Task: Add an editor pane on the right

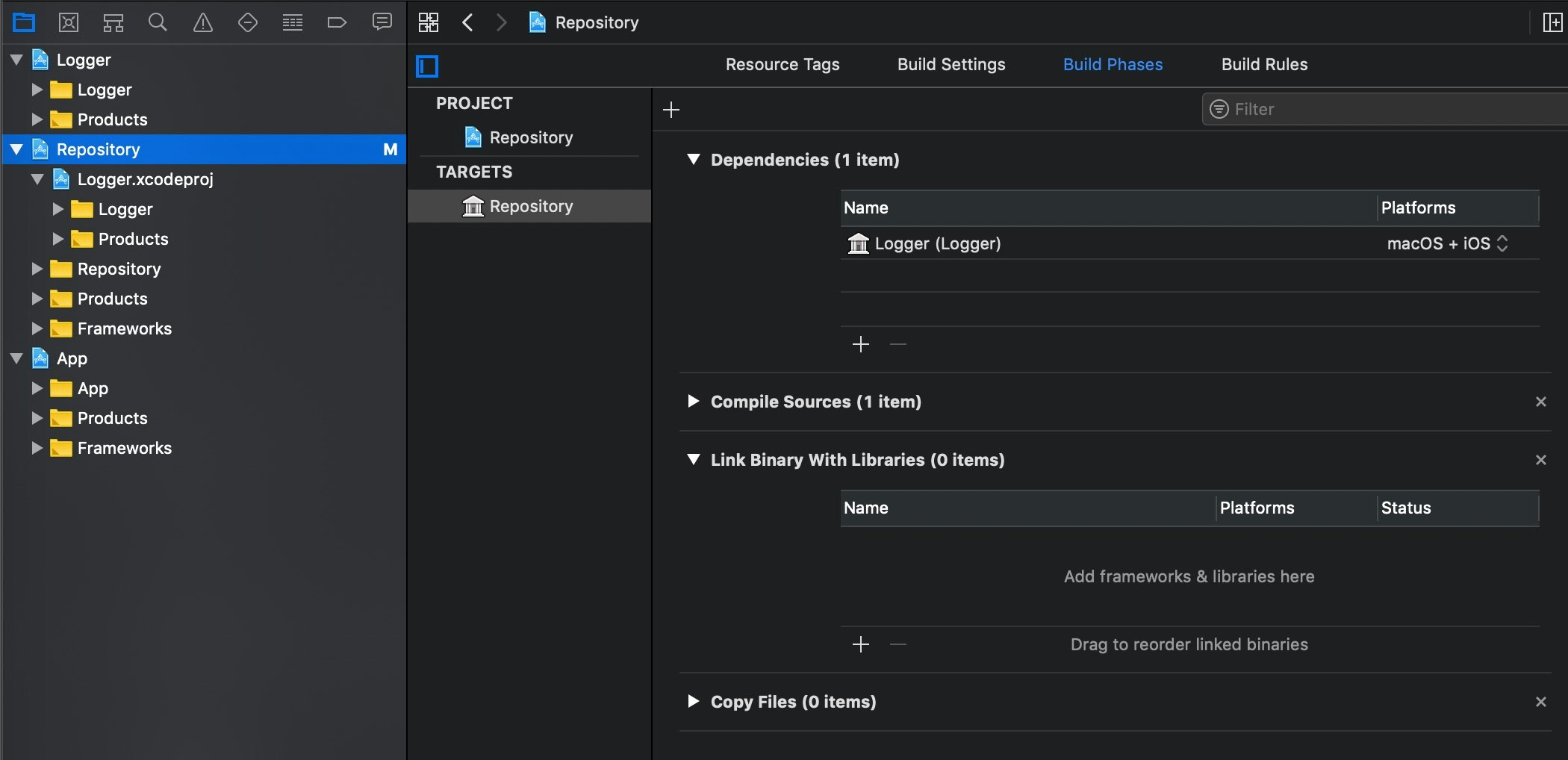Action: 1552,22
